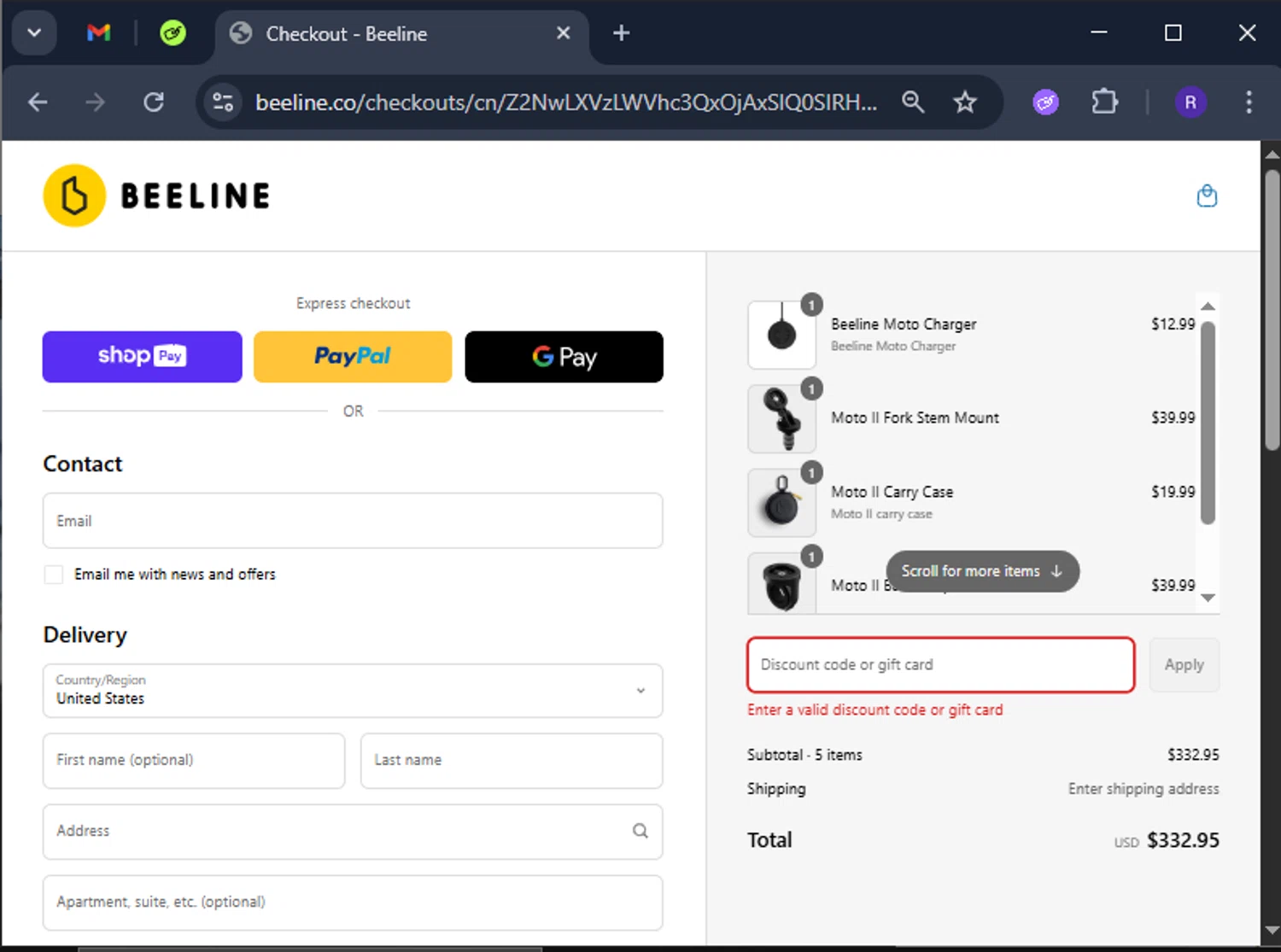Open the zoom magnifier icon

[x=913, y=102]
